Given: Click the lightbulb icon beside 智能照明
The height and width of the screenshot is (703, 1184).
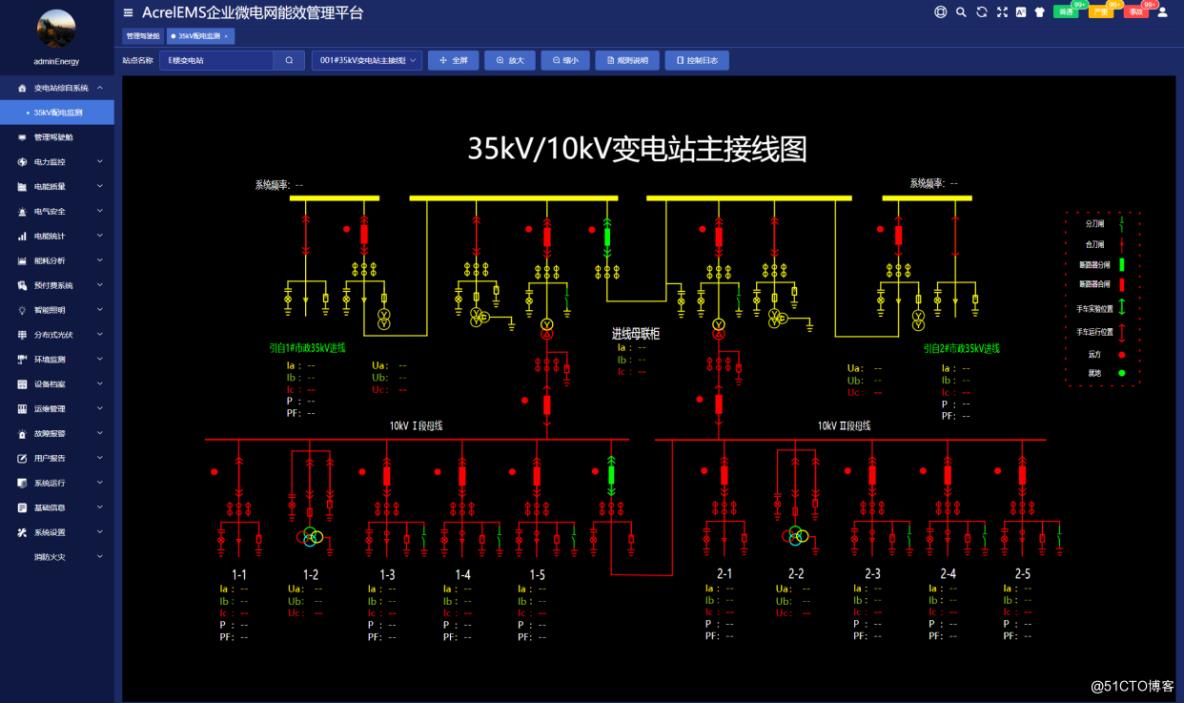Looking at the screenshot, I should pos(22,310).
